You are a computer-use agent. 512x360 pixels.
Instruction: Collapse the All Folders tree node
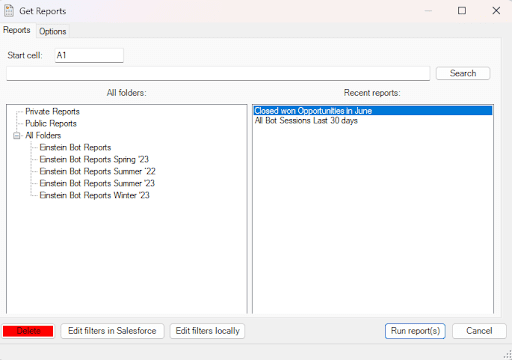point(16,136)
